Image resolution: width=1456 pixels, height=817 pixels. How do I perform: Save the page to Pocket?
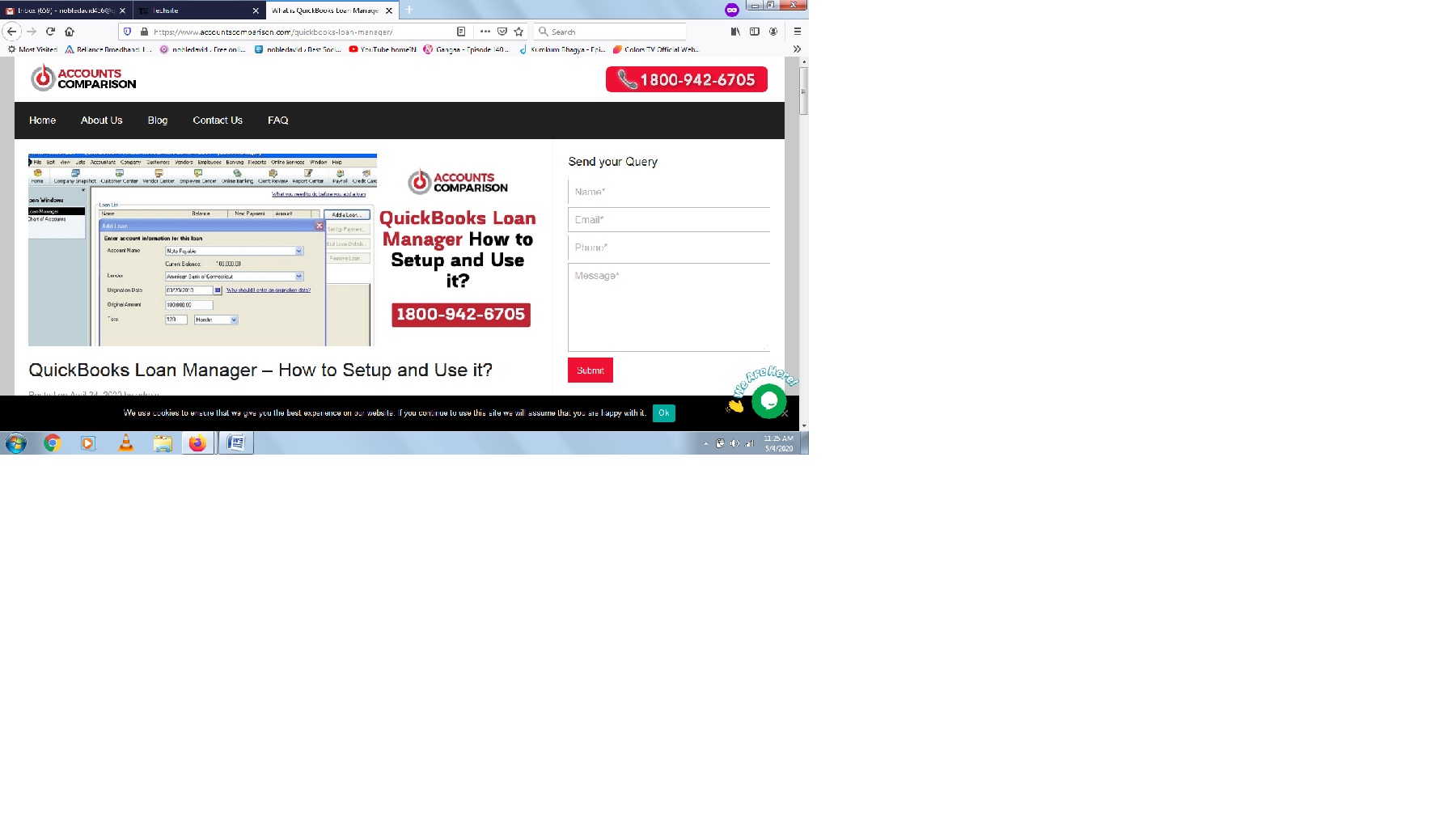502,31
